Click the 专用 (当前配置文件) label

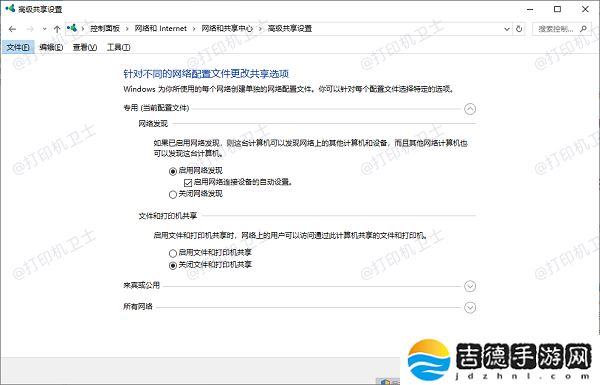[x=156, y=108]
